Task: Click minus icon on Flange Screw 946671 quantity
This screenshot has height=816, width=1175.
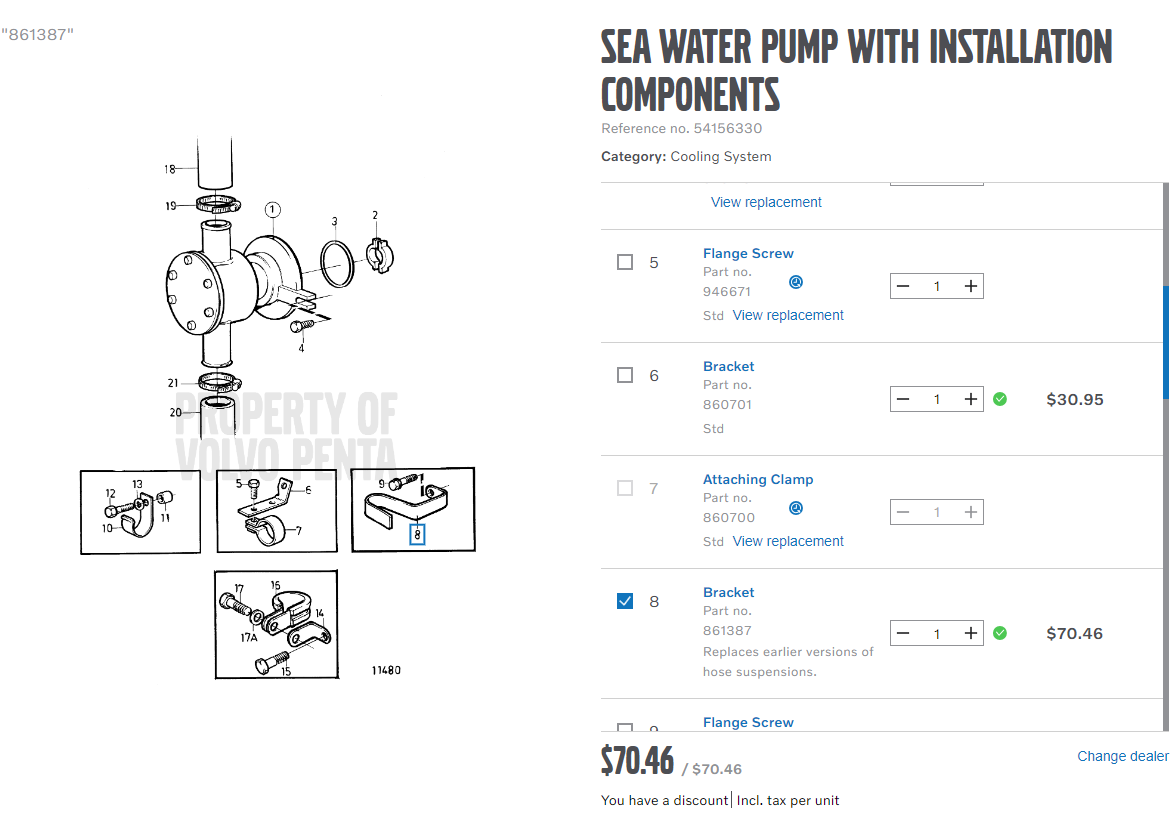Action: point(903,285)
